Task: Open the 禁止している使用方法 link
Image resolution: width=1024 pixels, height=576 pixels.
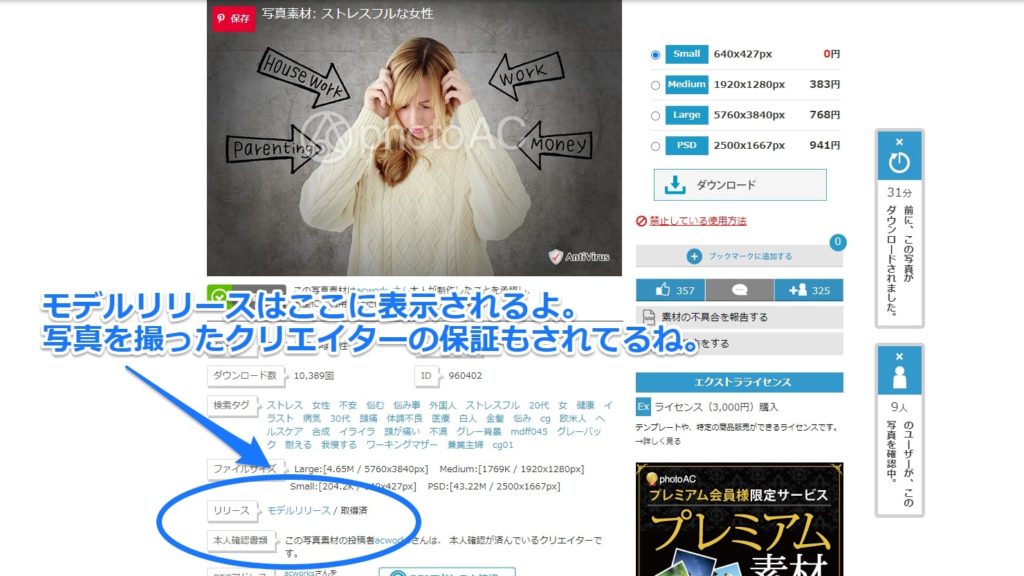Action: (x=697, y=221)
